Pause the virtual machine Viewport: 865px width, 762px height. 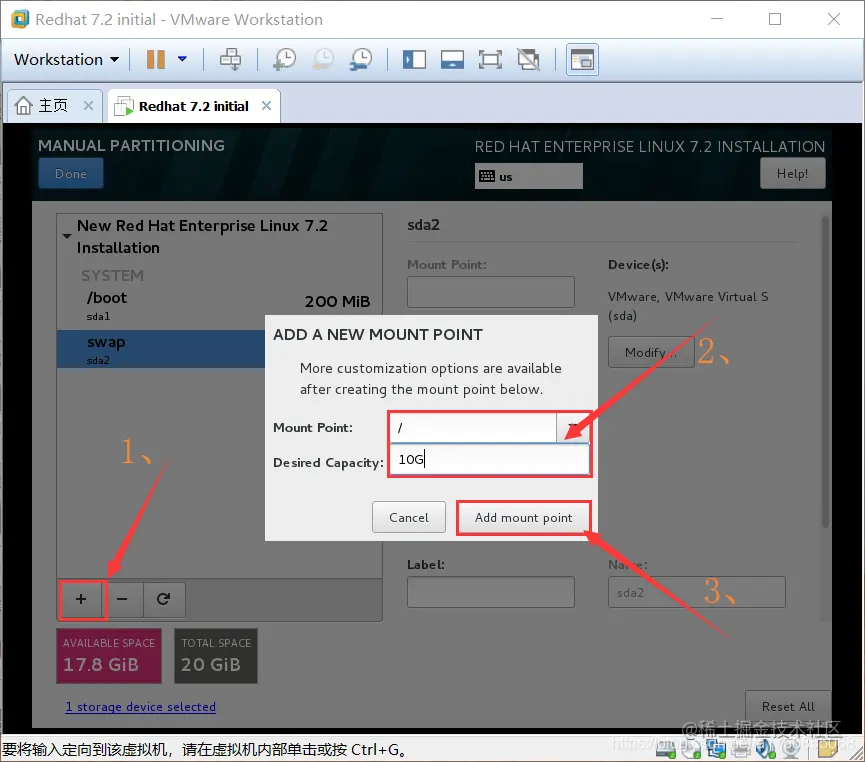[156, 59]
